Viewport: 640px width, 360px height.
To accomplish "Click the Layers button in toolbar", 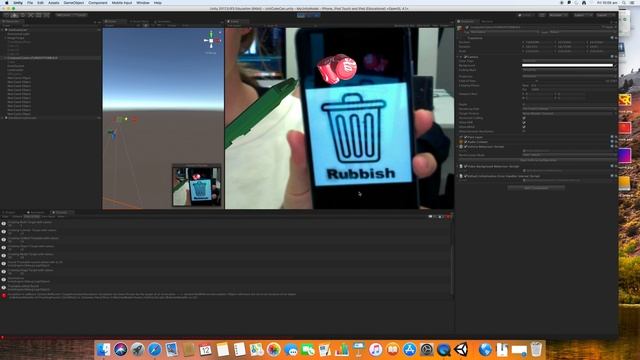I will click(582, 15).
